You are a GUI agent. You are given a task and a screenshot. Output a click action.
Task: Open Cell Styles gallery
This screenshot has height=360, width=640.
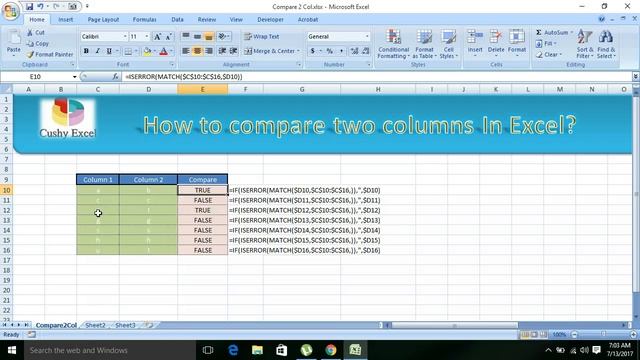point(449,44)
